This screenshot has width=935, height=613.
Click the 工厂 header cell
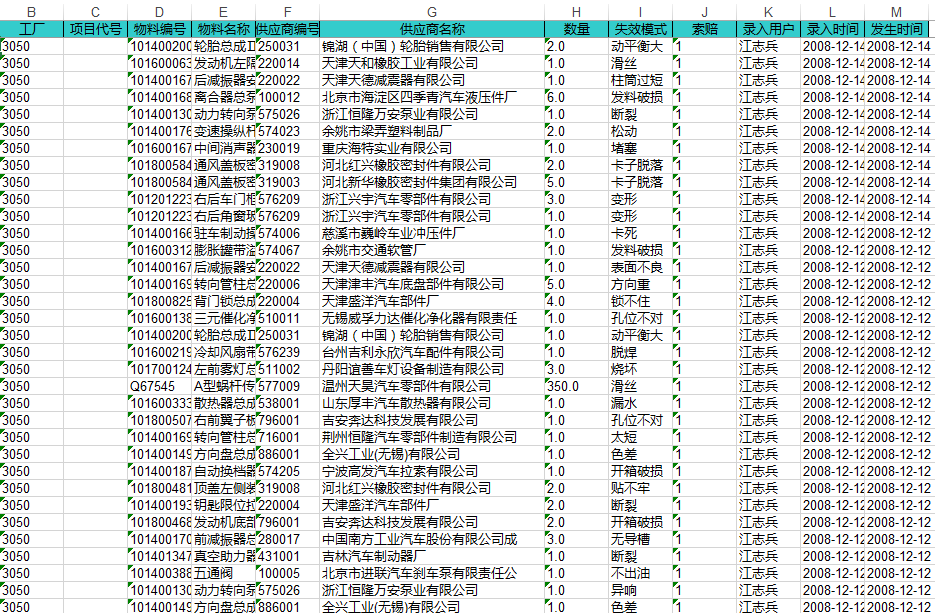pos(32,29)
